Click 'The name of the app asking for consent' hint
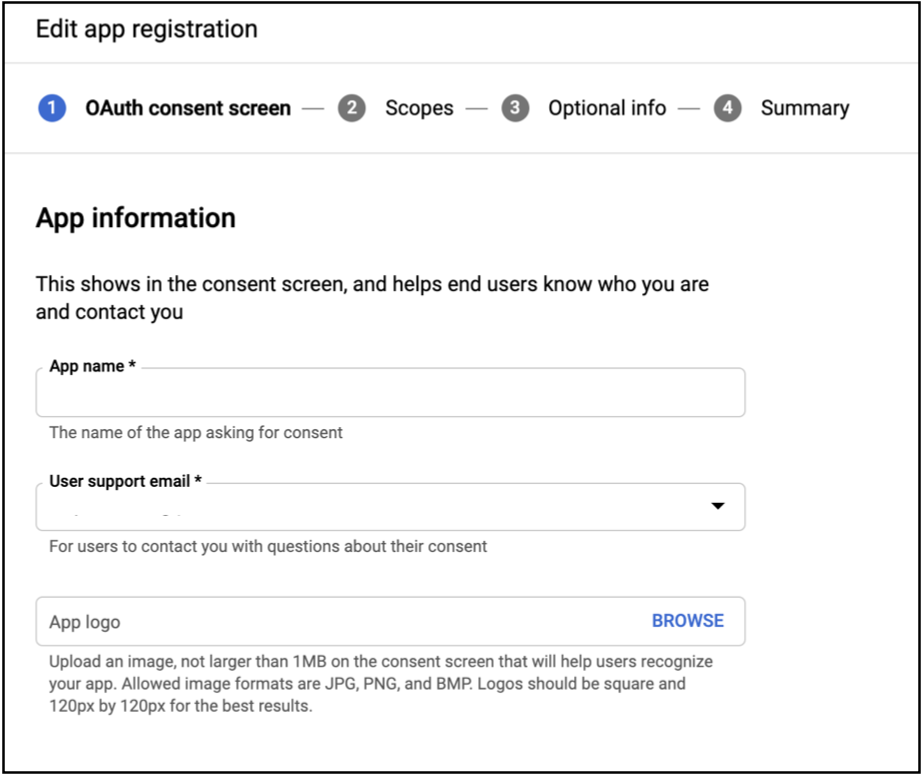This screenshot has width=924, height=774. (x=196, y=433)
